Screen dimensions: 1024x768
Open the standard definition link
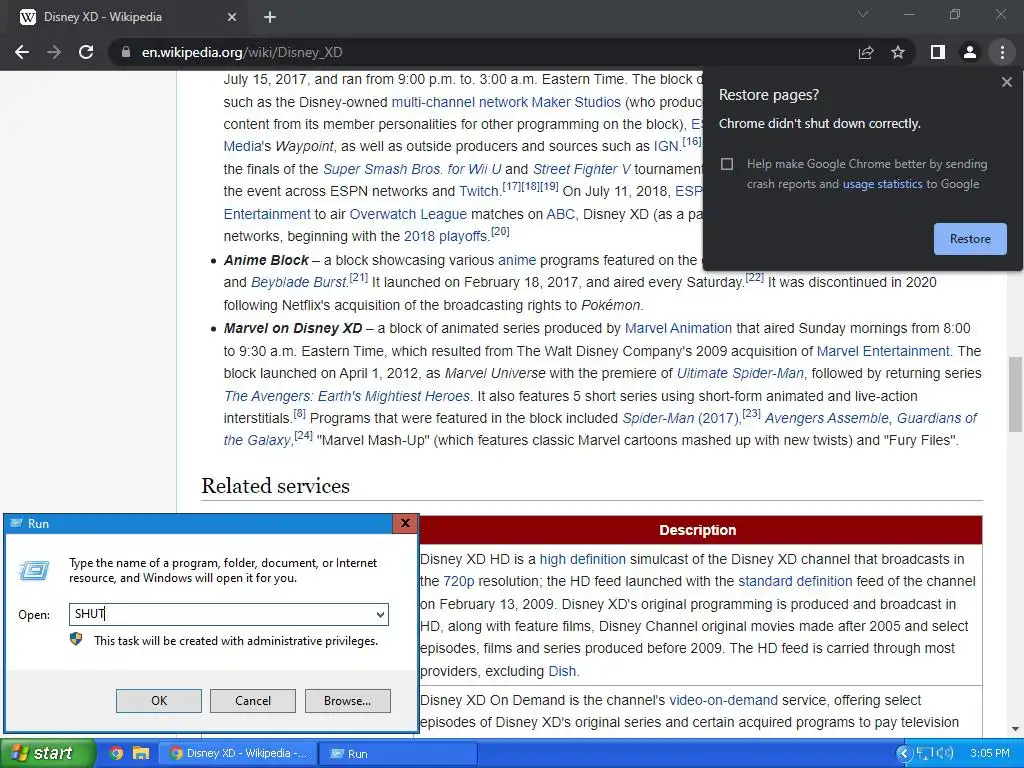coord(795,582)
